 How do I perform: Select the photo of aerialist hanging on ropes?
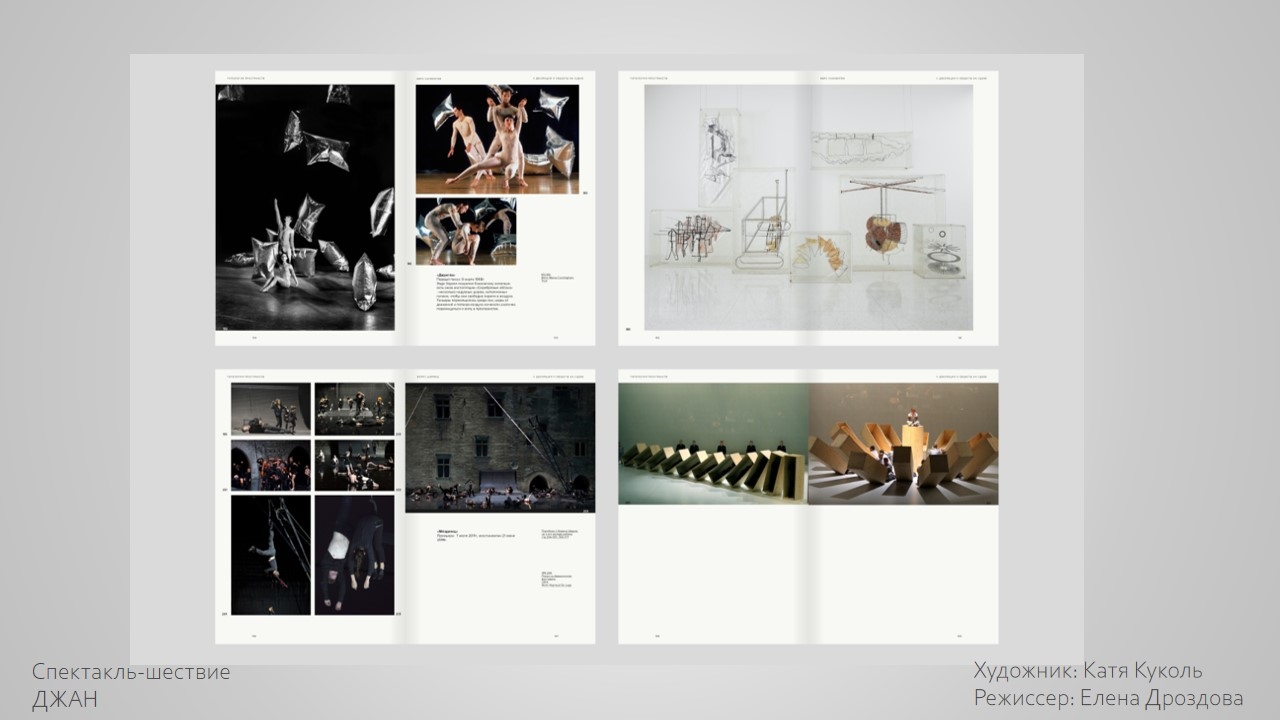pyautogui.click(x=271, y=555)
